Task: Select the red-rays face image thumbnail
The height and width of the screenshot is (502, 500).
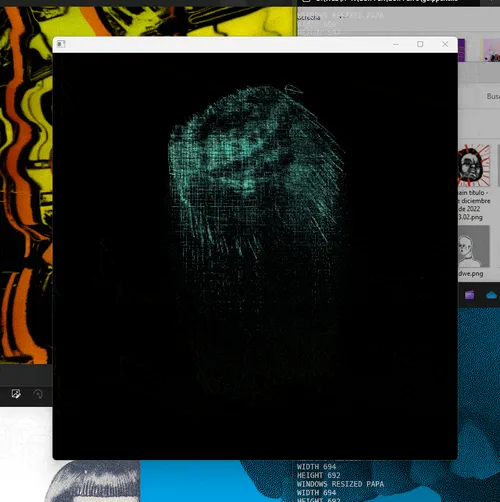Action: (474, 165)
